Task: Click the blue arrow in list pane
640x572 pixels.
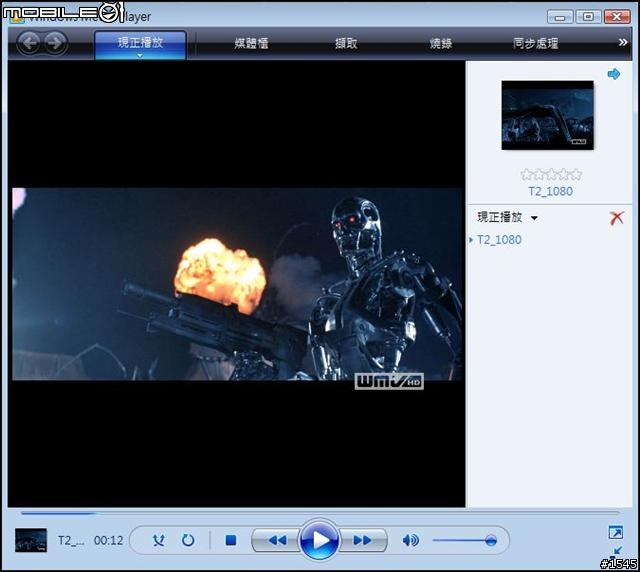Action: point(613,74)
